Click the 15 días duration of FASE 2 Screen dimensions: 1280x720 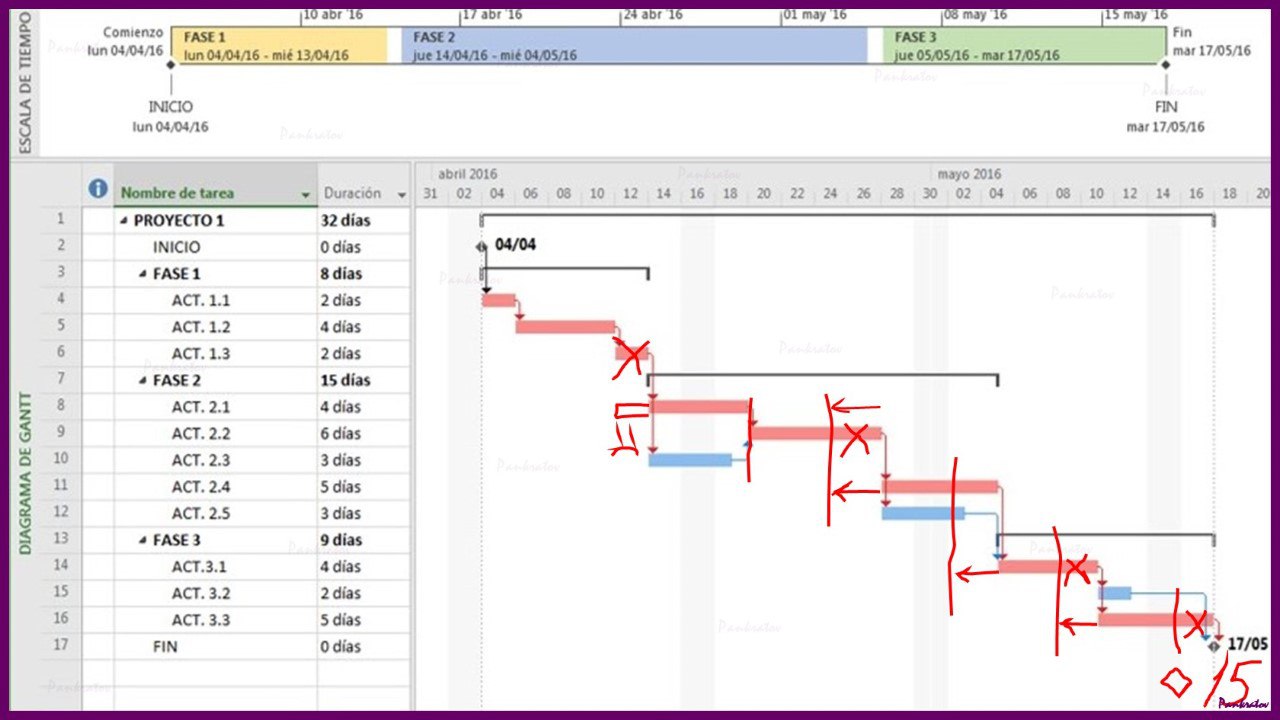pyautogui.click(x=364, y=380)
